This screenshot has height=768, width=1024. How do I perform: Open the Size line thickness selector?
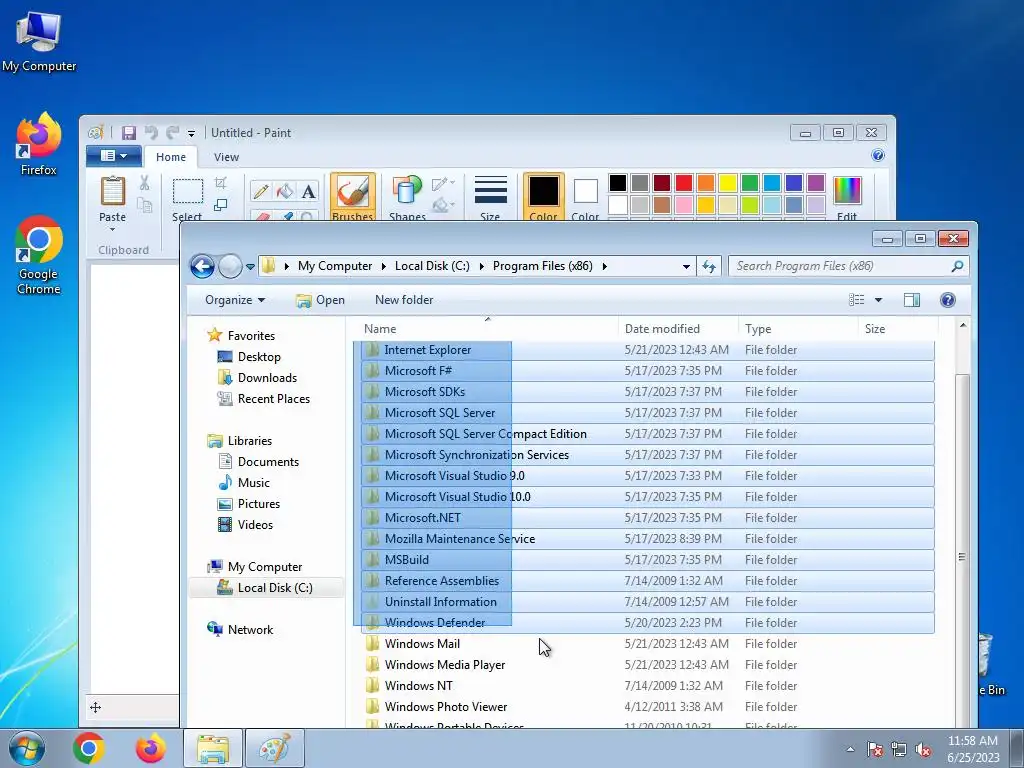click(490, 197)
